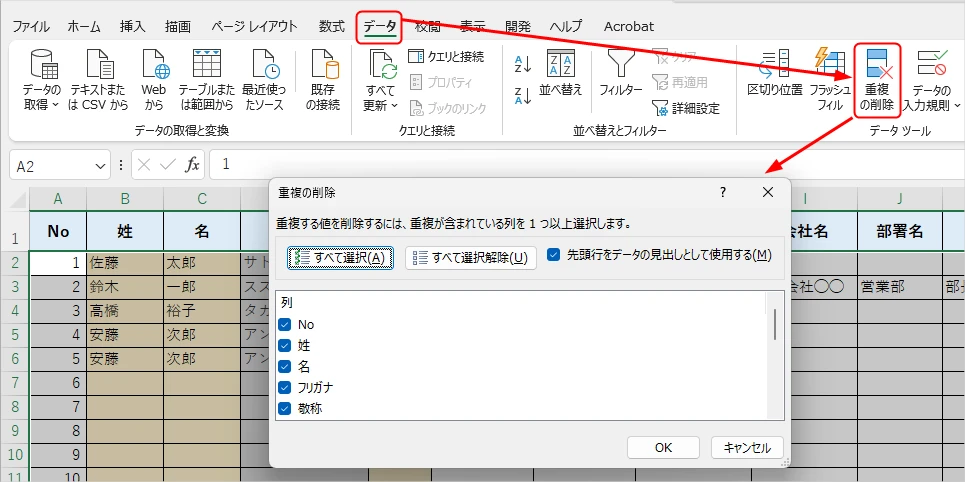
Task: Uncheck the 名 column checkbox
Action: [x=284, y=366]
